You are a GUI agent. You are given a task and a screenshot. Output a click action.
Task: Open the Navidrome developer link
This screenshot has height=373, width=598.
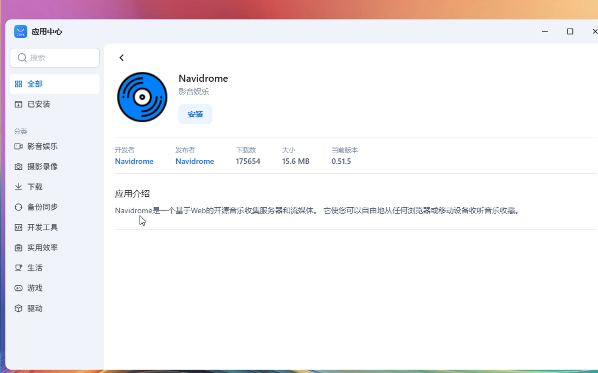tap(134, 161)
